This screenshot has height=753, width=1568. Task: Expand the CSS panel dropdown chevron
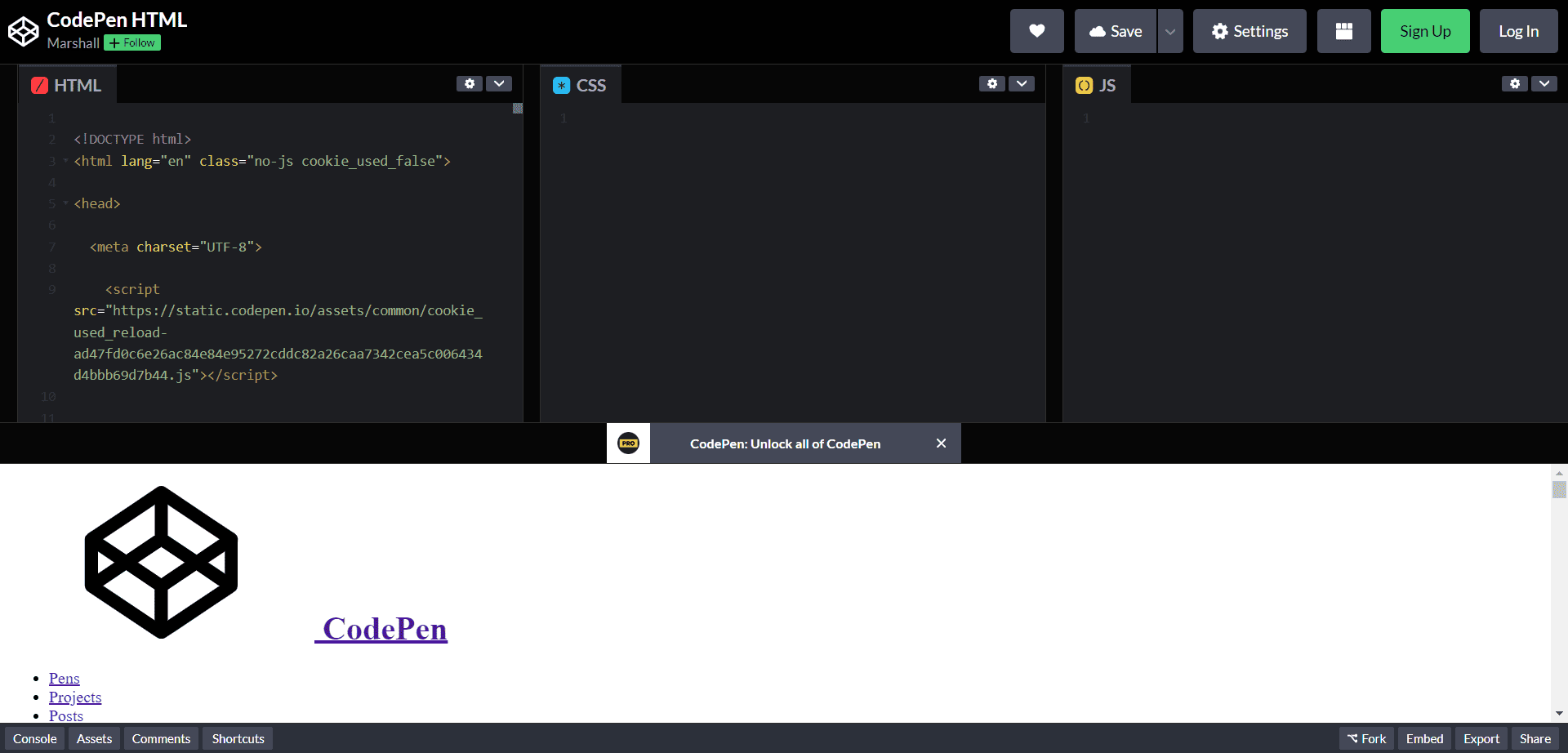1022,83
